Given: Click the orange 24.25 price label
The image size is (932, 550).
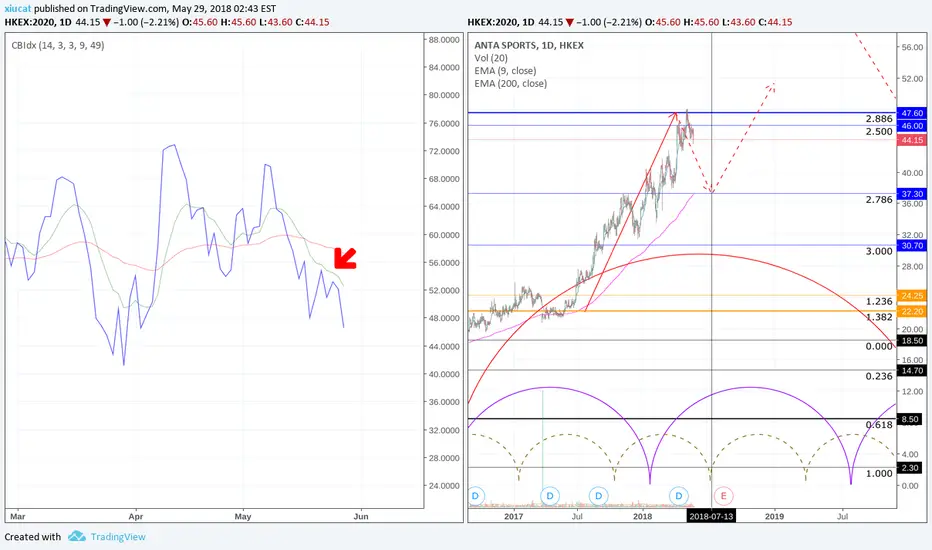Looking at the screenshot, I should coord(912,296).
